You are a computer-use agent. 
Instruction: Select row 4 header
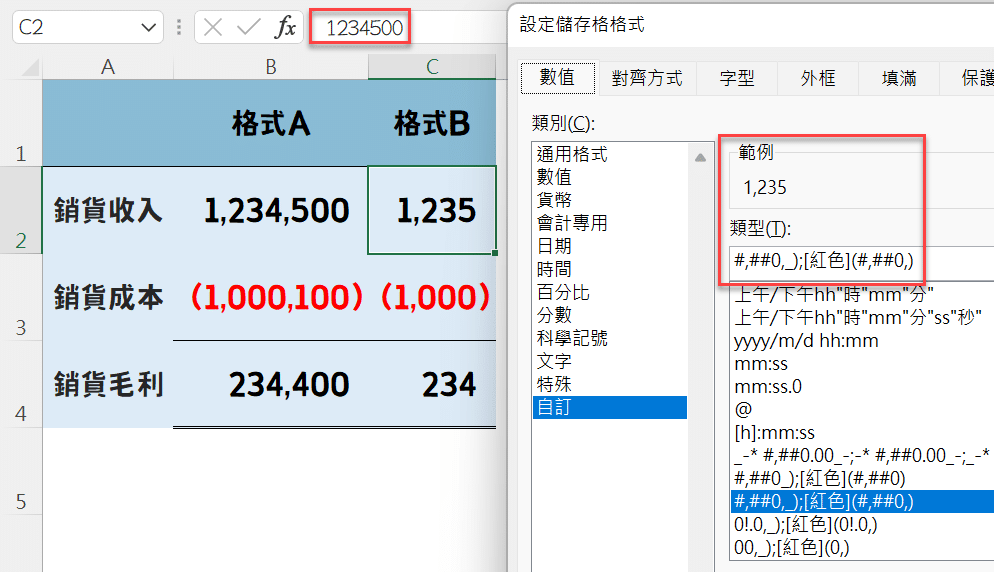pyautogui.click(x=21, y=384)
